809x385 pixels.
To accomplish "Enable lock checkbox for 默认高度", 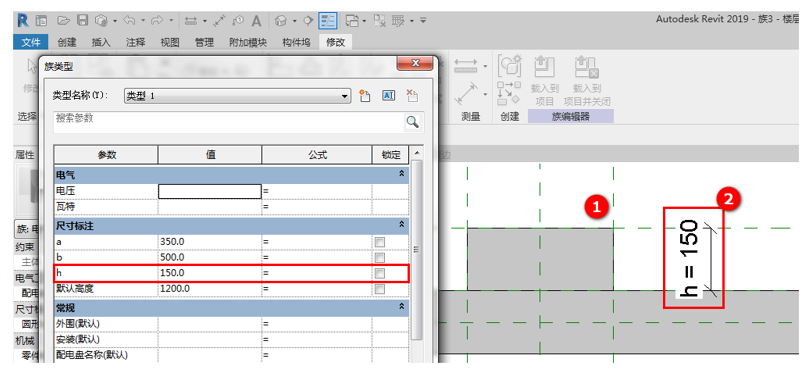I will click(380, 289).
